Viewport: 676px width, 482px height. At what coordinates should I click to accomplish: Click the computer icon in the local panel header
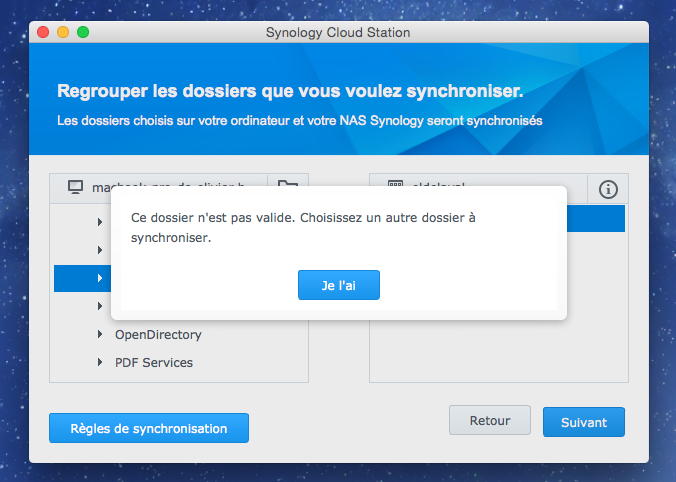(x=75, y=187)
